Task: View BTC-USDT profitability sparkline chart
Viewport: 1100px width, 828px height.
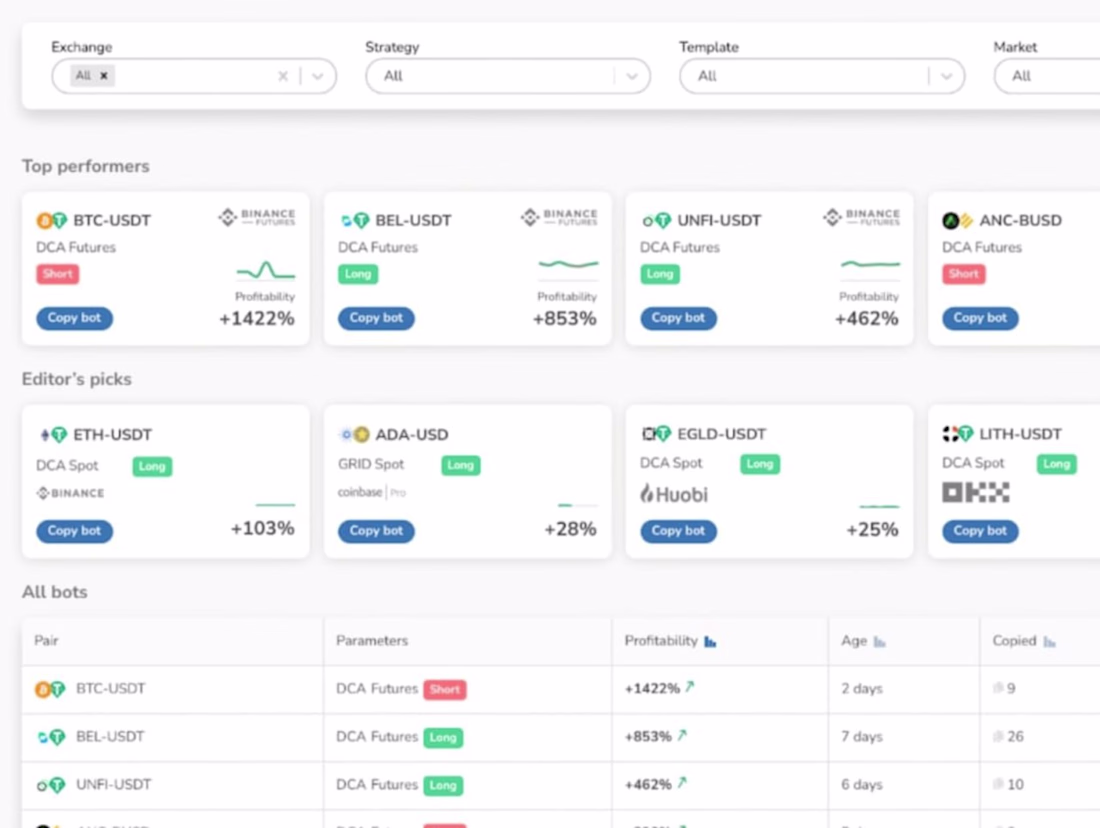Action: pos(266,270)
